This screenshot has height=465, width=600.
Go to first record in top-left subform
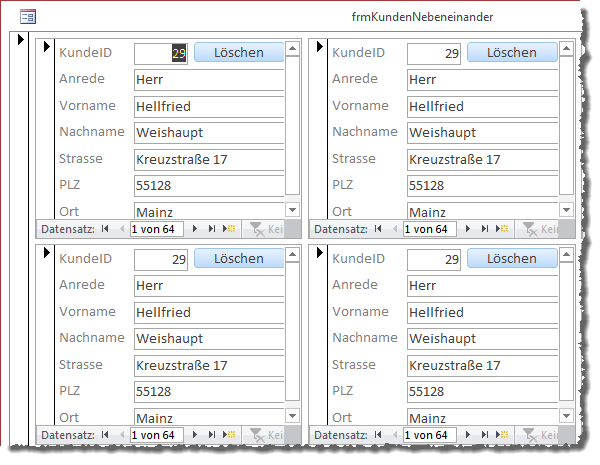point(105,229)
